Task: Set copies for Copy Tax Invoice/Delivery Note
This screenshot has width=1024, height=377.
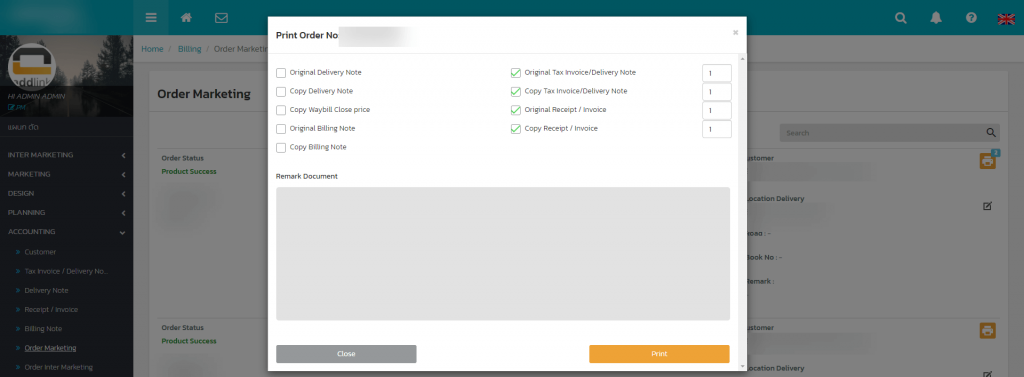Action: click(x=716, y=92)
